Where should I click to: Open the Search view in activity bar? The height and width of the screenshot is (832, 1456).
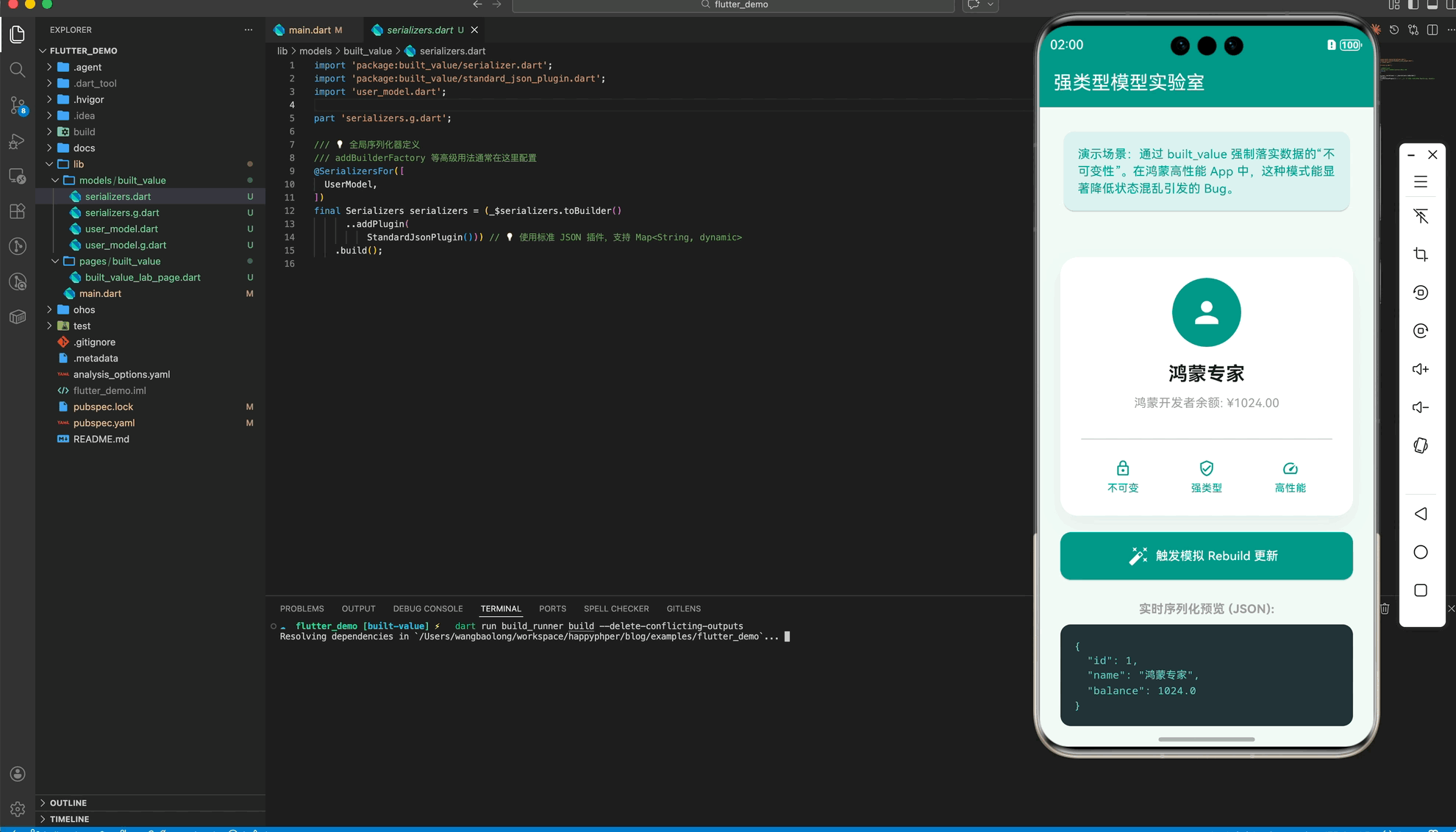(18, 70)
